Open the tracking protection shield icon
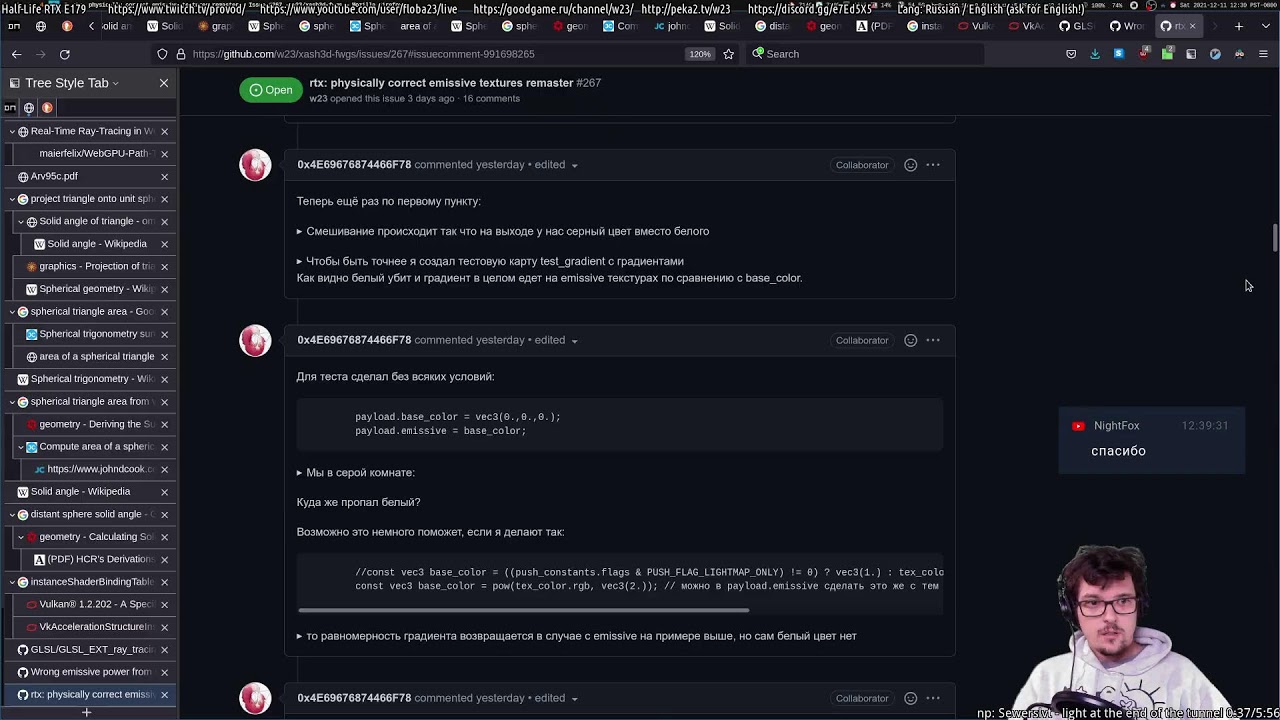The image size is (1280, 720). 162,54
